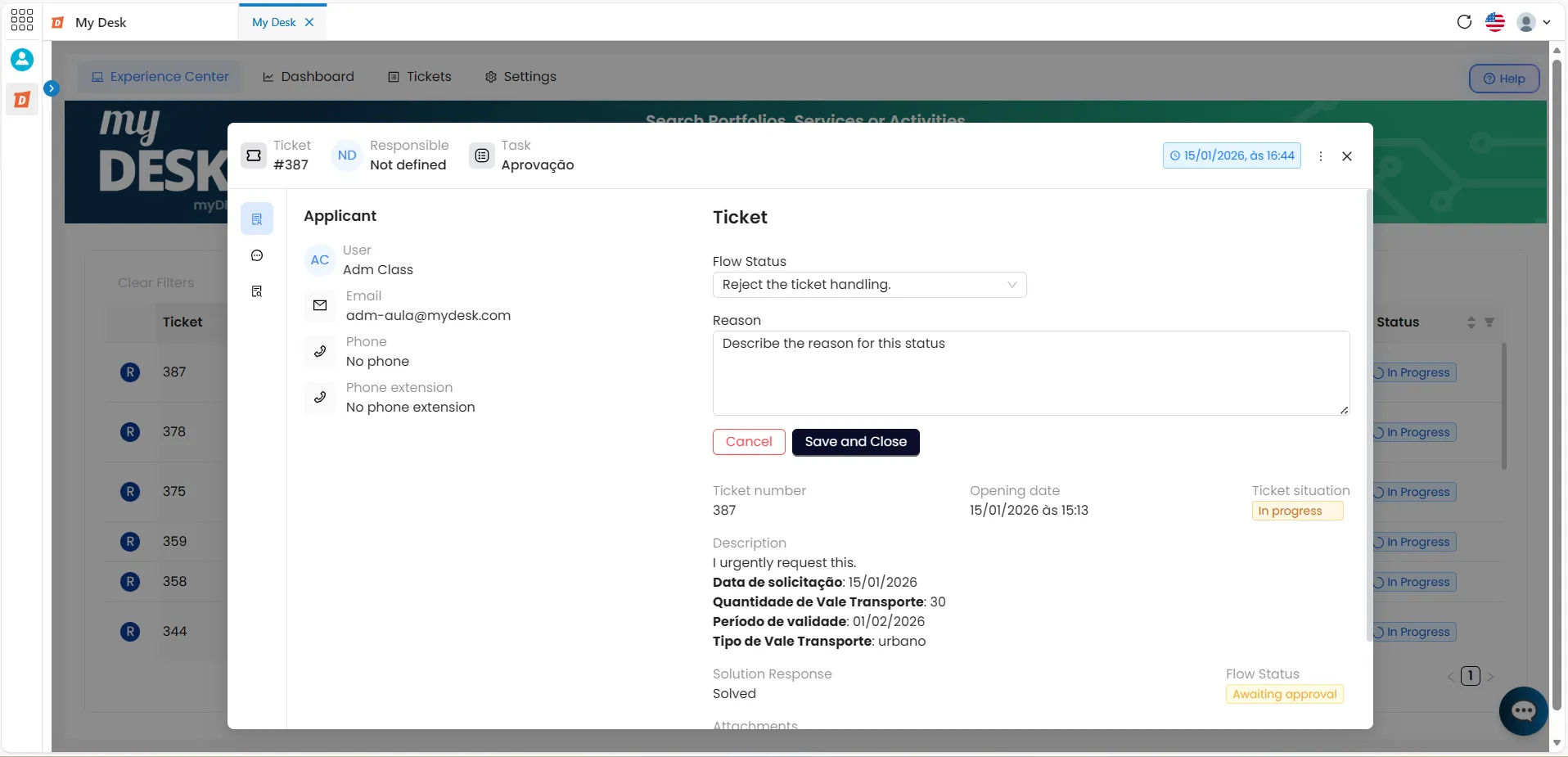This screenshot has height=757, width=1568.
Task: Click the In progress ticket situation badge
Action: [1298, 511]
